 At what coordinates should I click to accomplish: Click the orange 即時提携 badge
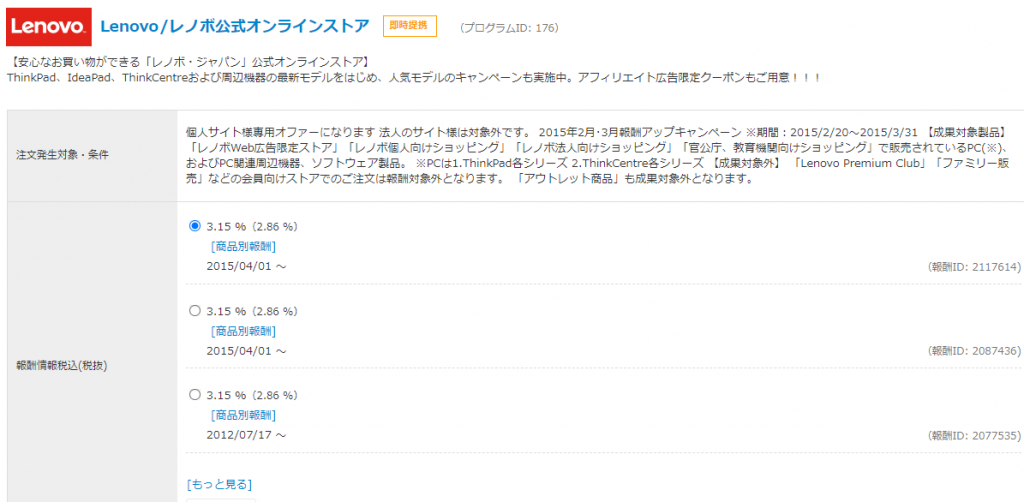click(410, 26)
